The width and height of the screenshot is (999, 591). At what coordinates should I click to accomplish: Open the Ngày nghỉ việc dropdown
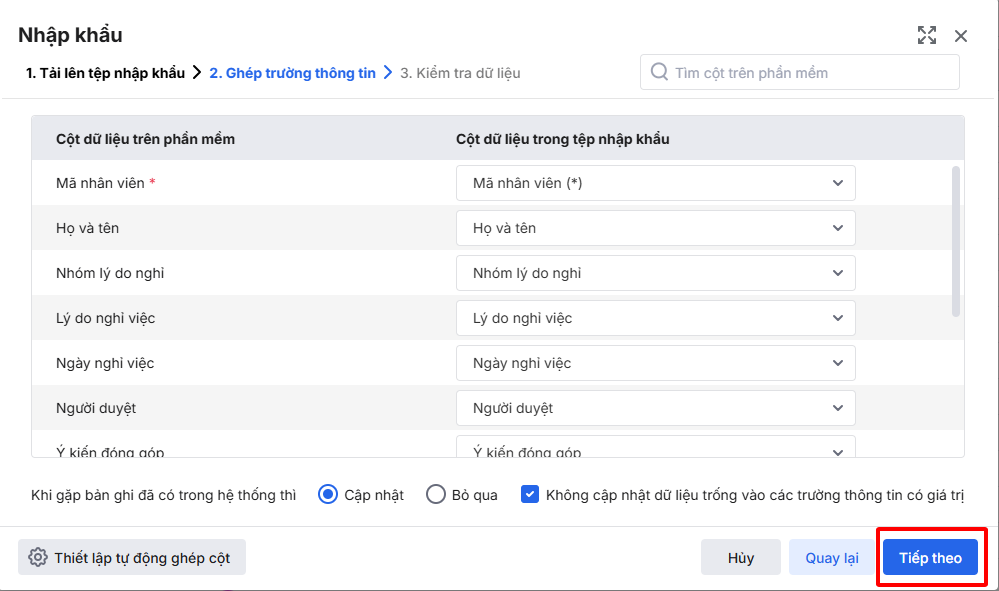(x=655, y=363)
